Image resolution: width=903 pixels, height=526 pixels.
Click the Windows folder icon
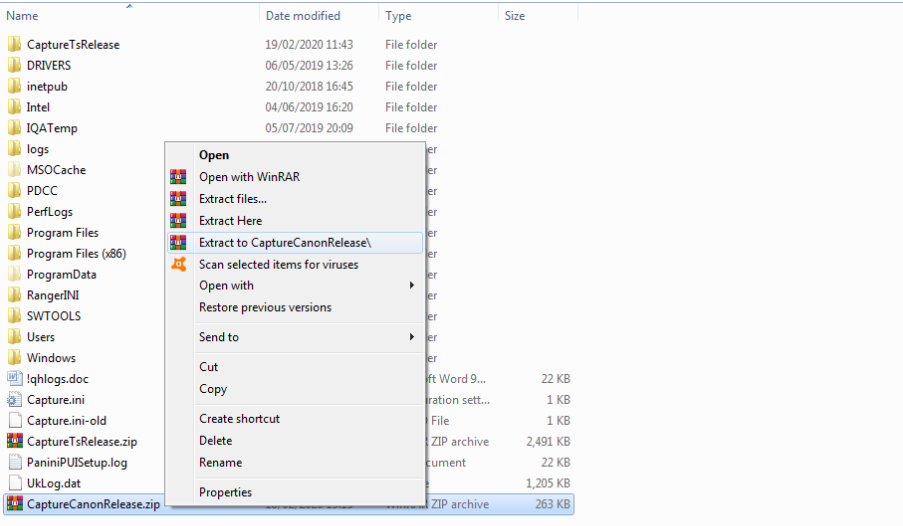(14, 358)
